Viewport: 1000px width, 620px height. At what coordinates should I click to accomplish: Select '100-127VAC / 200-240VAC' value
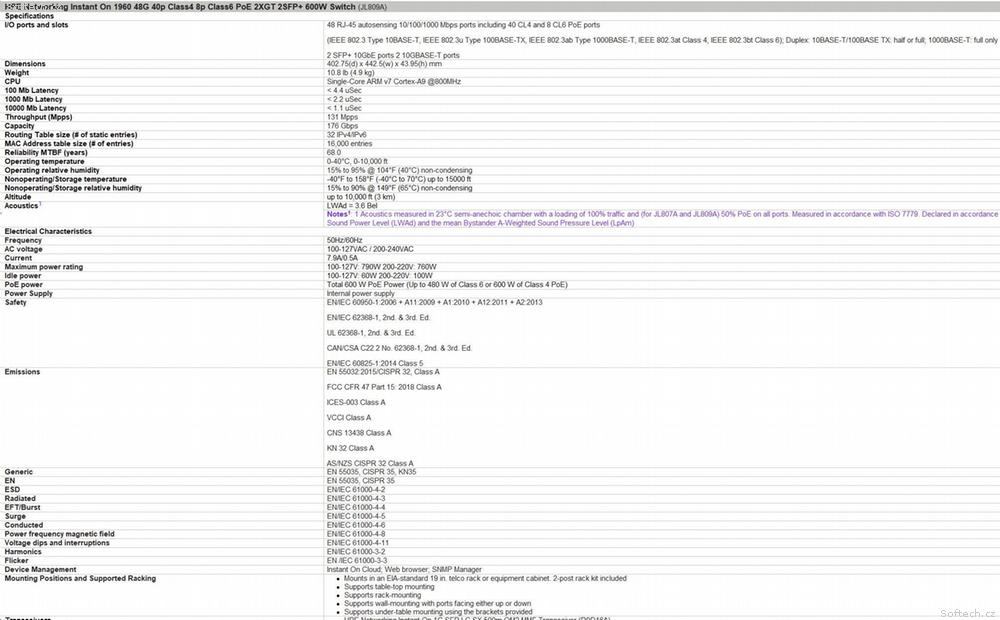point(370,249)
